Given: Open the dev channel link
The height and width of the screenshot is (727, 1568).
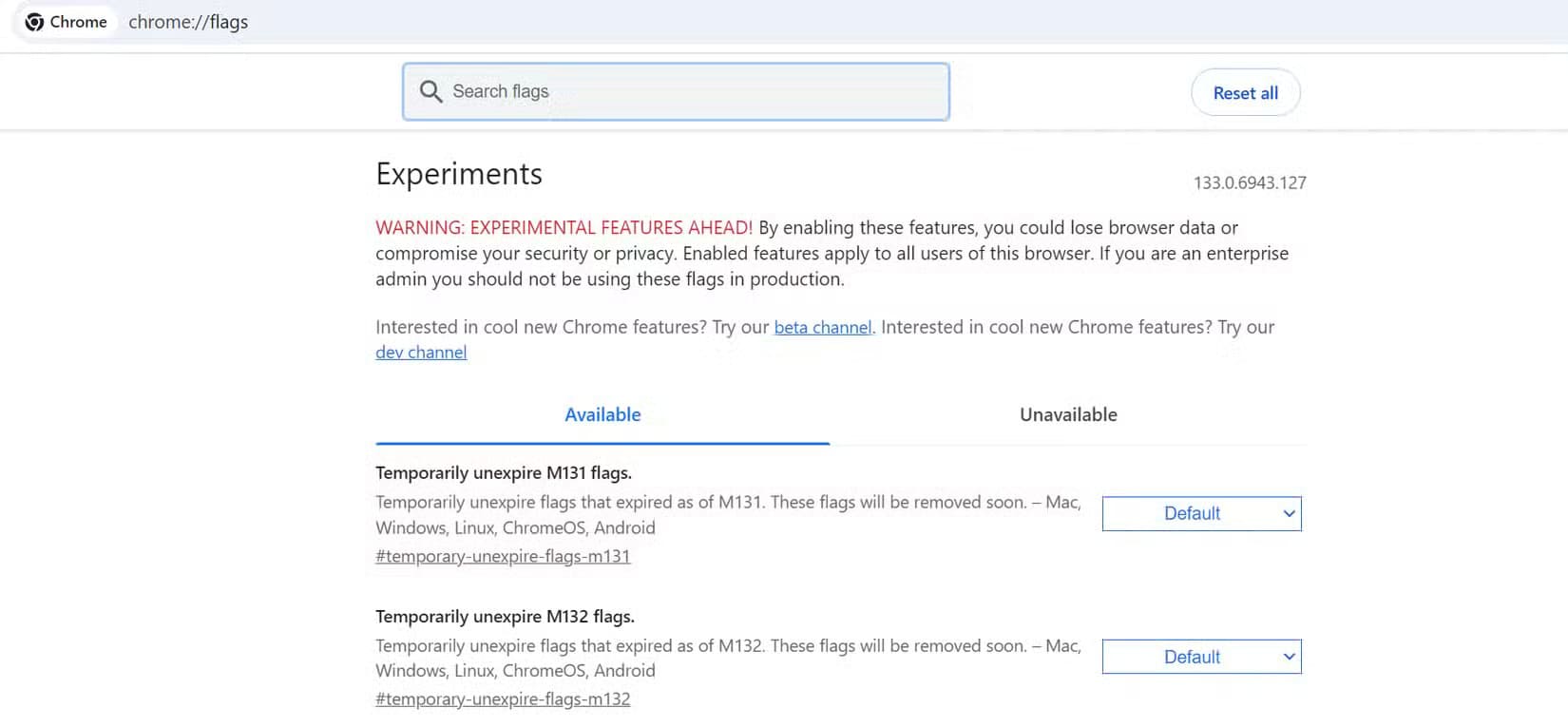Looking at the screenshot, I should [421, 353].
